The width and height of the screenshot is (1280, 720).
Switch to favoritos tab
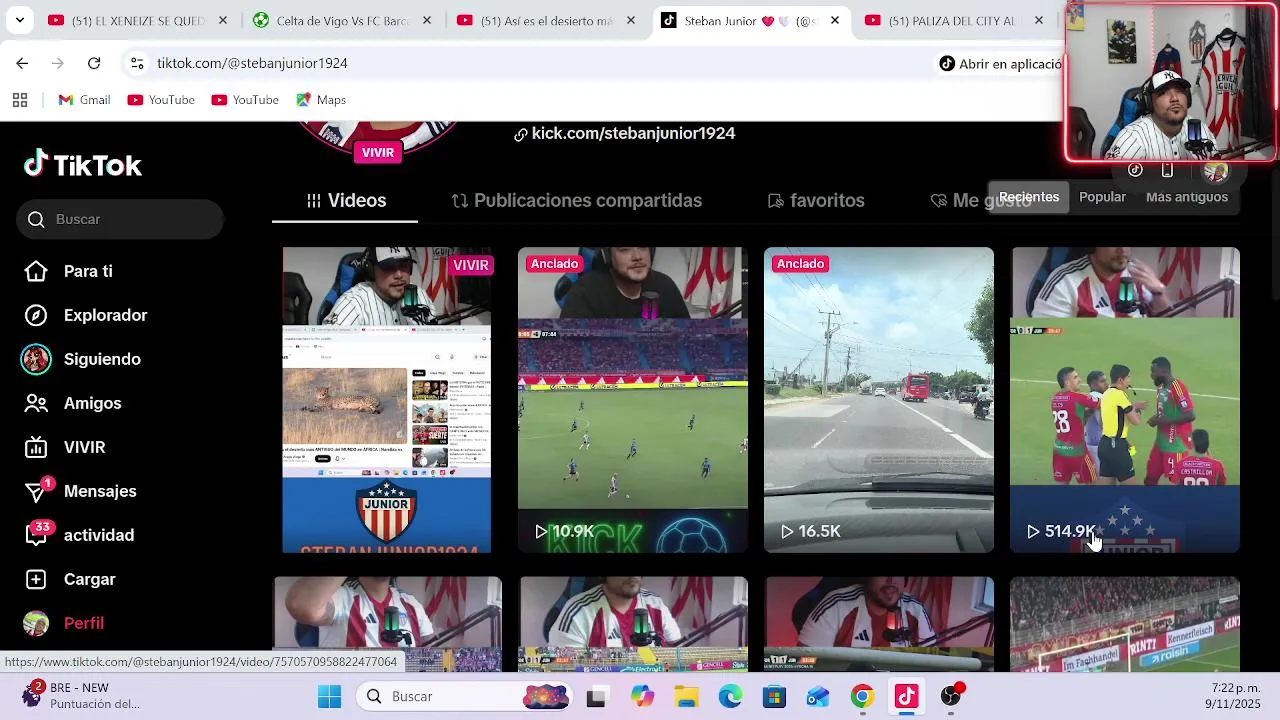coord(816,200)
